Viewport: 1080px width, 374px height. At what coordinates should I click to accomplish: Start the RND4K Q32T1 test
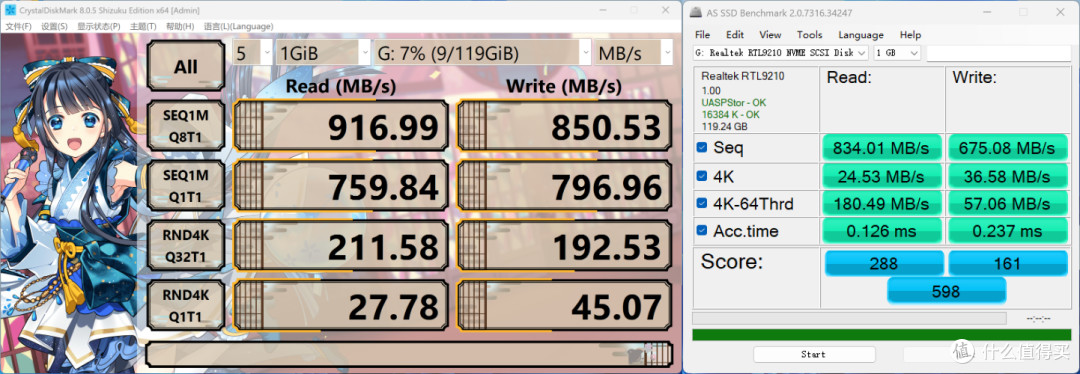point(185,246)
